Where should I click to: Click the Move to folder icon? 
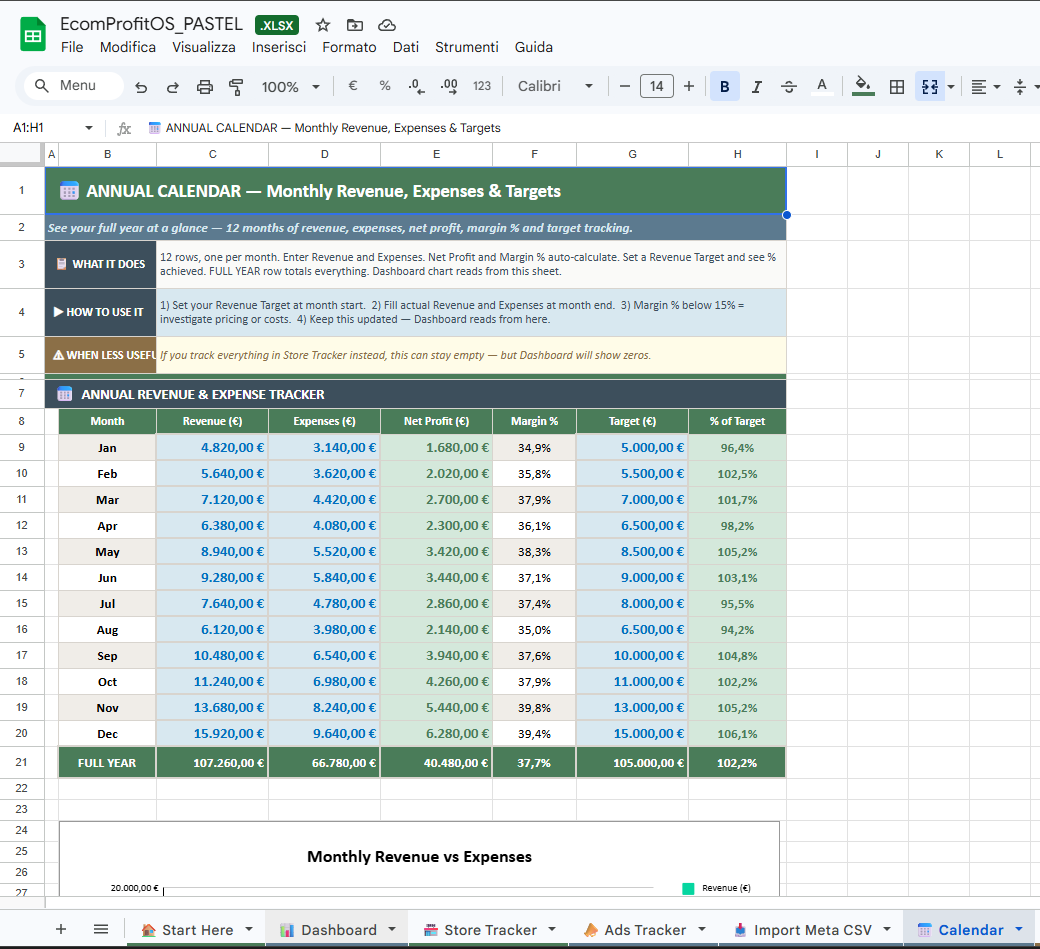point(355,25)
